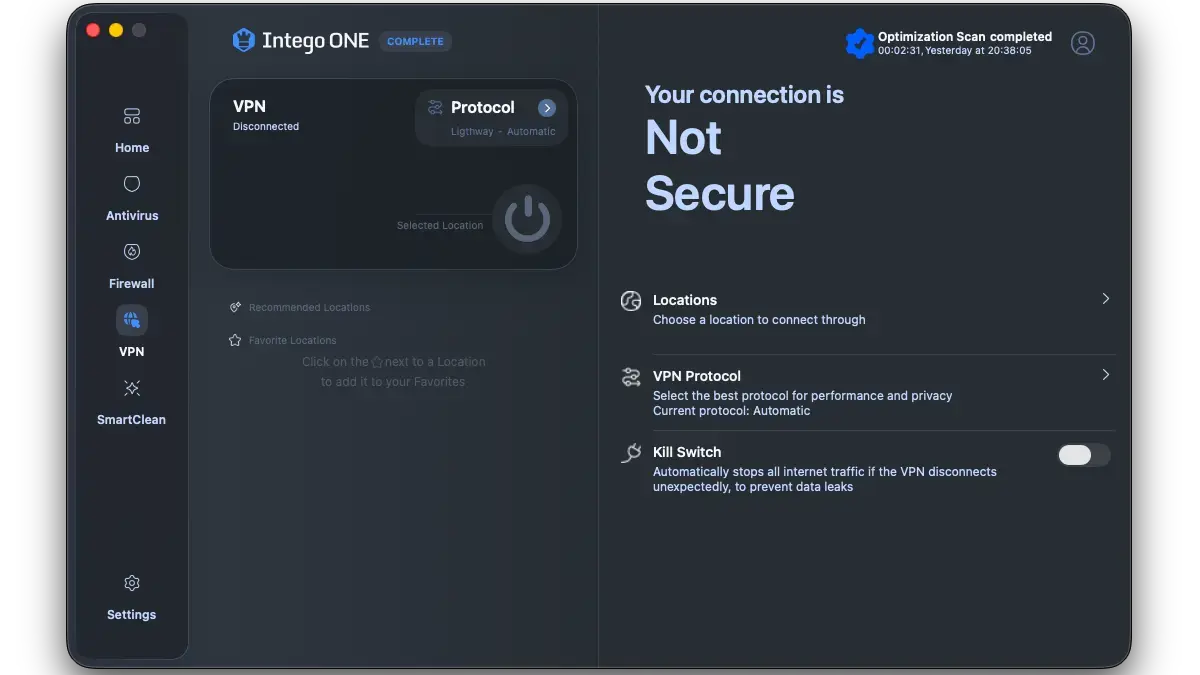1200x675 pixels.
Task: Open VPN Protocol settings via its chevron
Action: [x=1105, y=374]
